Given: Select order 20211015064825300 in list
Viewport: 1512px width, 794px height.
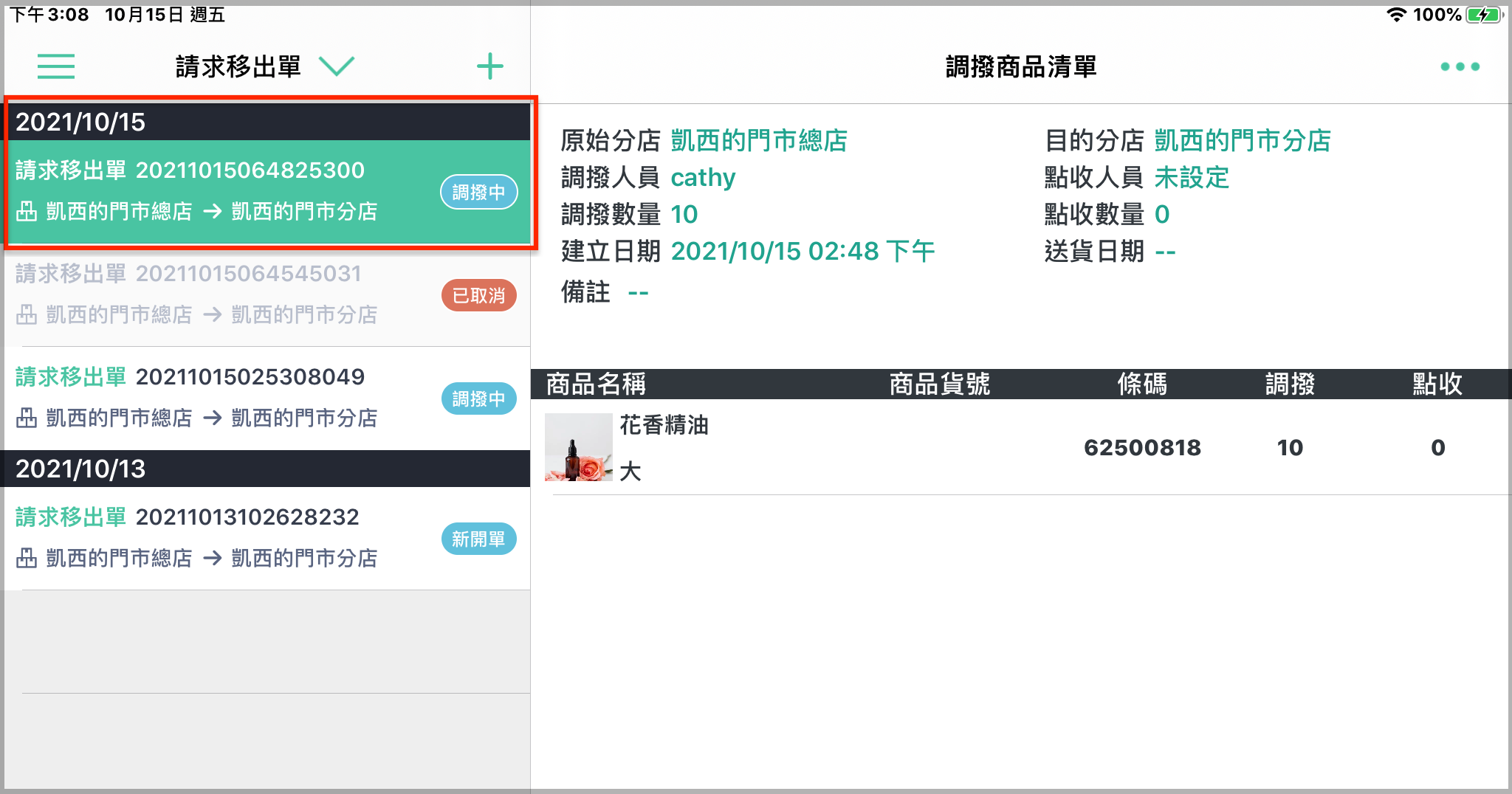Looking at the screenshot, I should tap(267, 191).
